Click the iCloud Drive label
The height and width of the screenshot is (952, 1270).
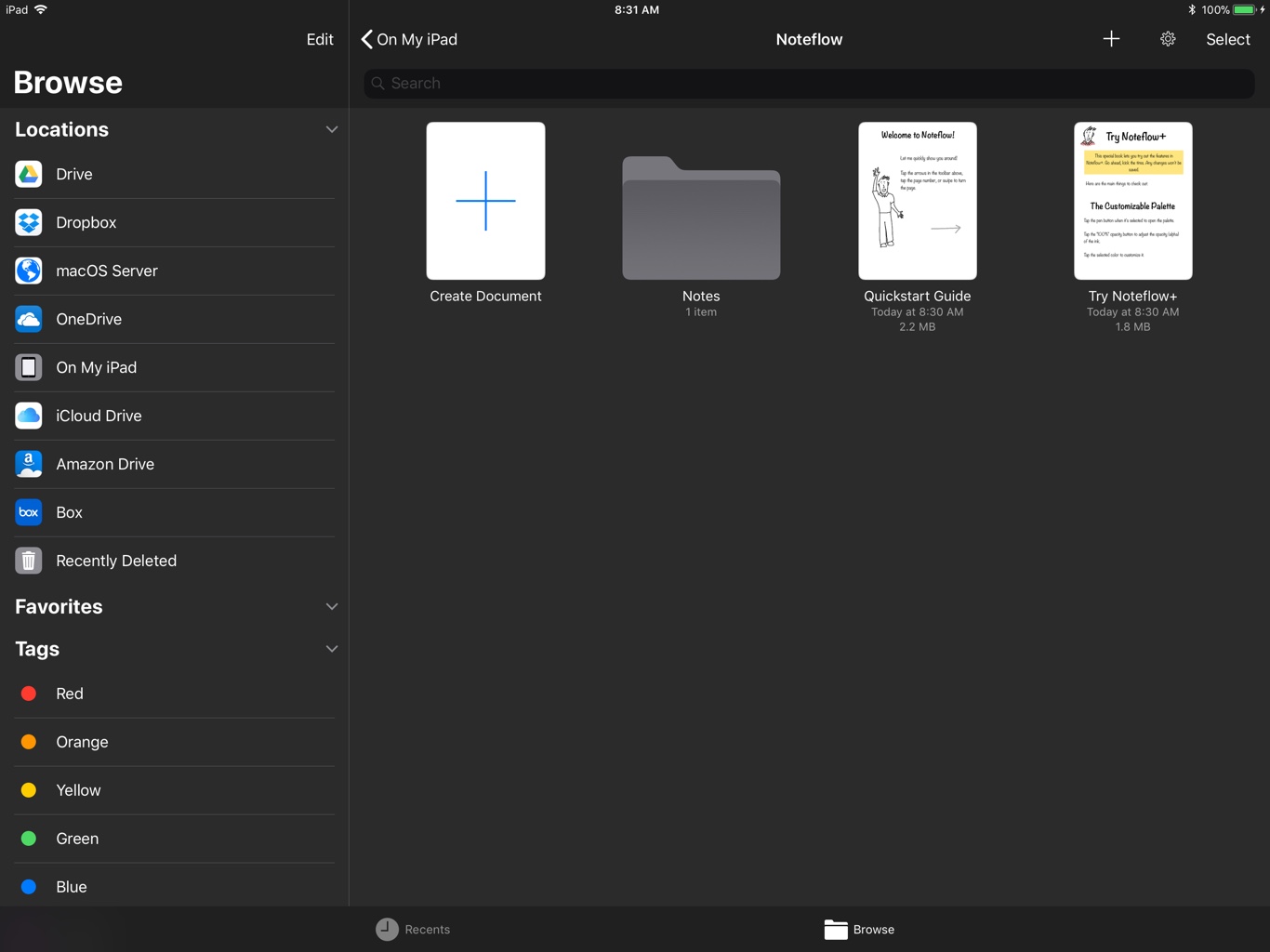coord(99,416)
